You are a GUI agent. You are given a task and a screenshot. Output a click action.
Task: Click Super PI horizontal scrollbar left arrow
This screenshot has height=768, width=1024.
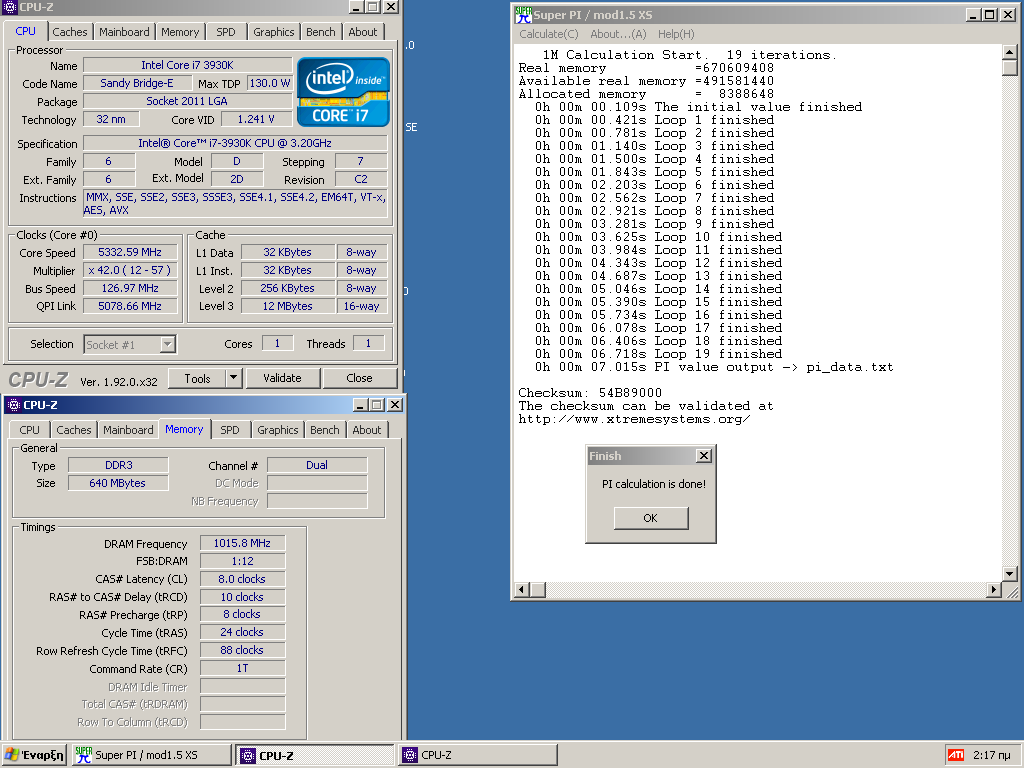tap(522, 590)
